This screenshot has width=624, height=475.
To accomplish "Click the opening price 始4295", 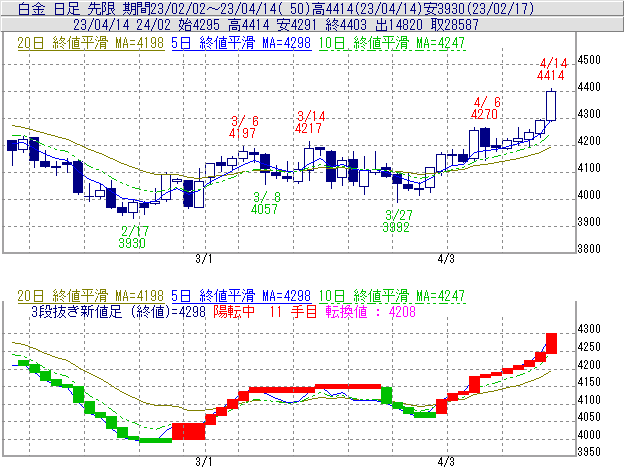I will tap(199, 25).
